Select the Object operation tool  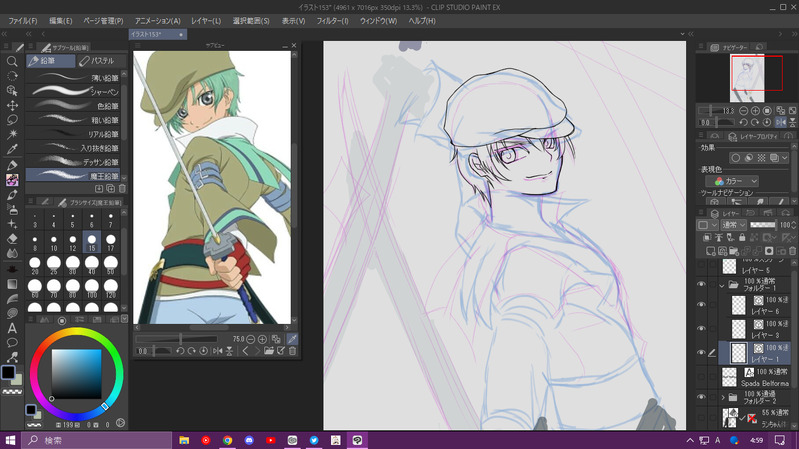click(12, 91)
